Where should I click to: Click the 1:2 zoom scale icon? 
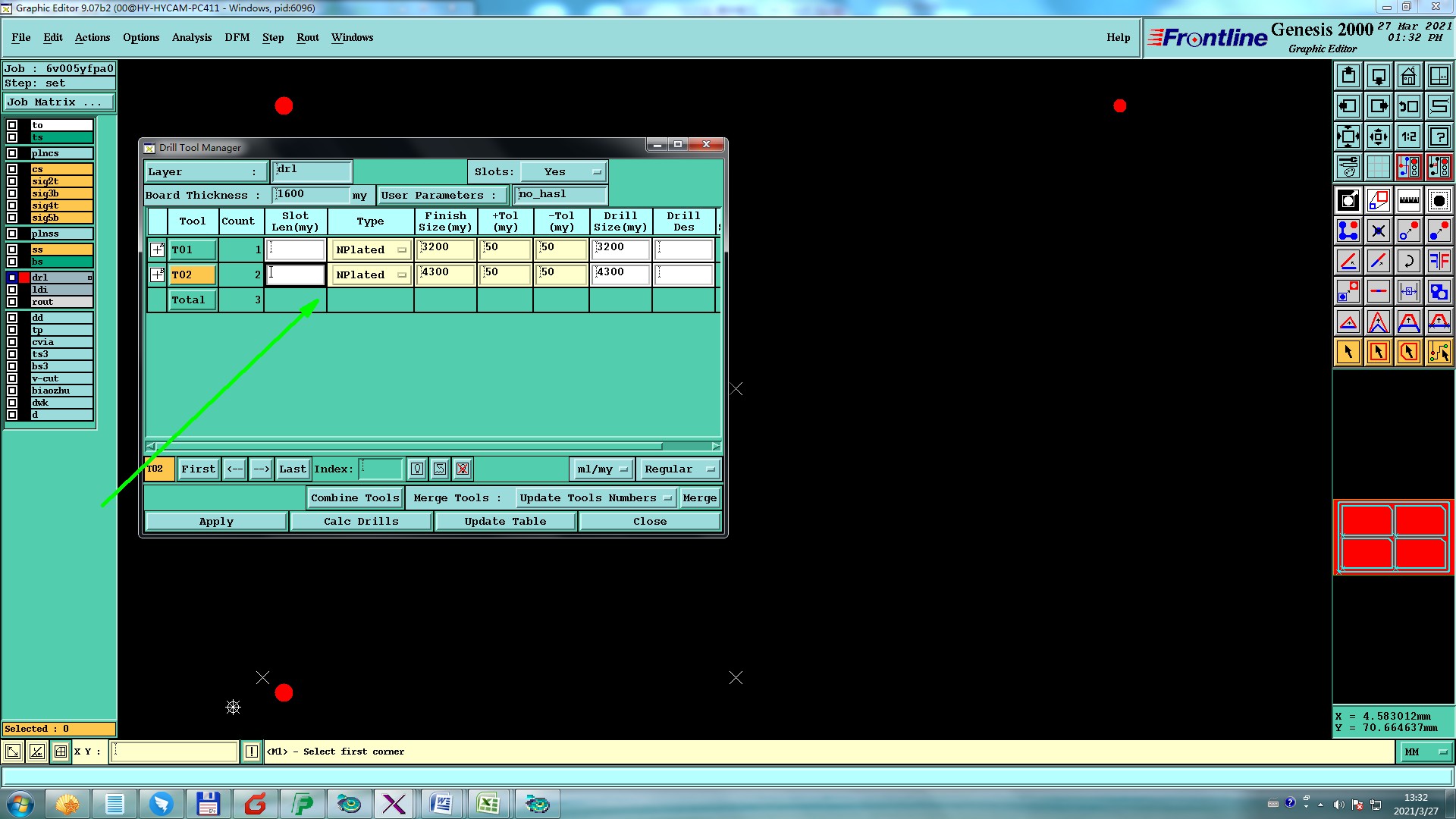[x=1408, y=136]
